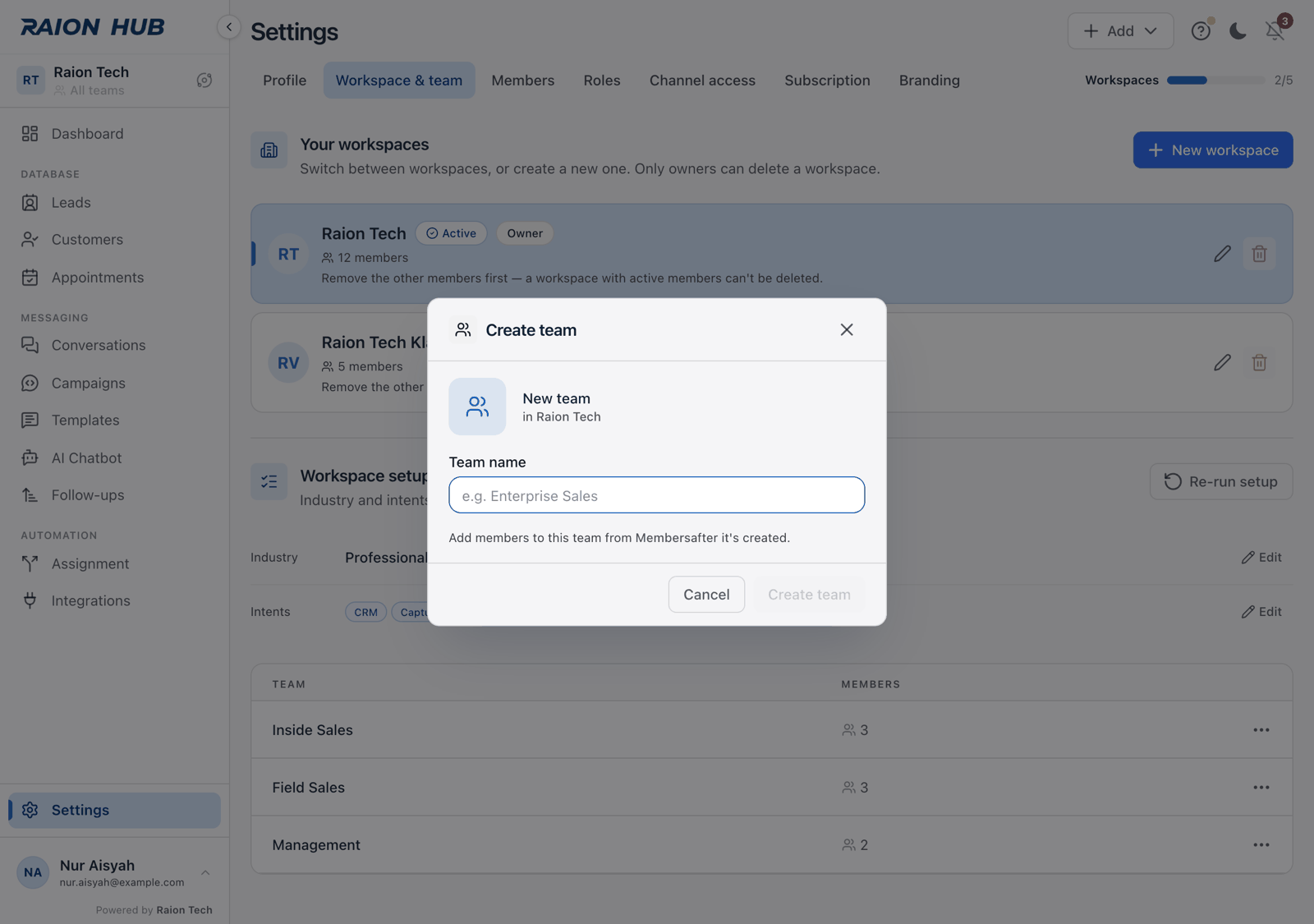This screenshot has height=924, width=1314.
Task: Click the pencil icon on the RV workspace row
Action: click(x=1222, y=362)
